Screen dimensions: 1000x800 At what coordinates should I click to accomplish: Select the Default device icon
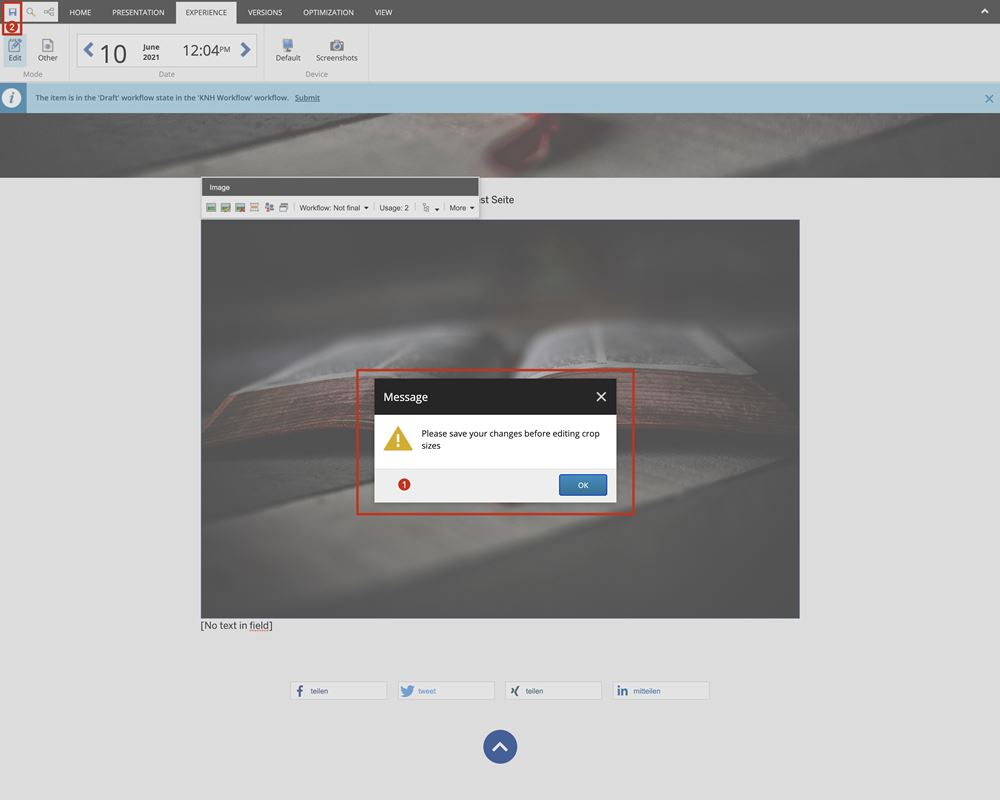pos(288,50)
